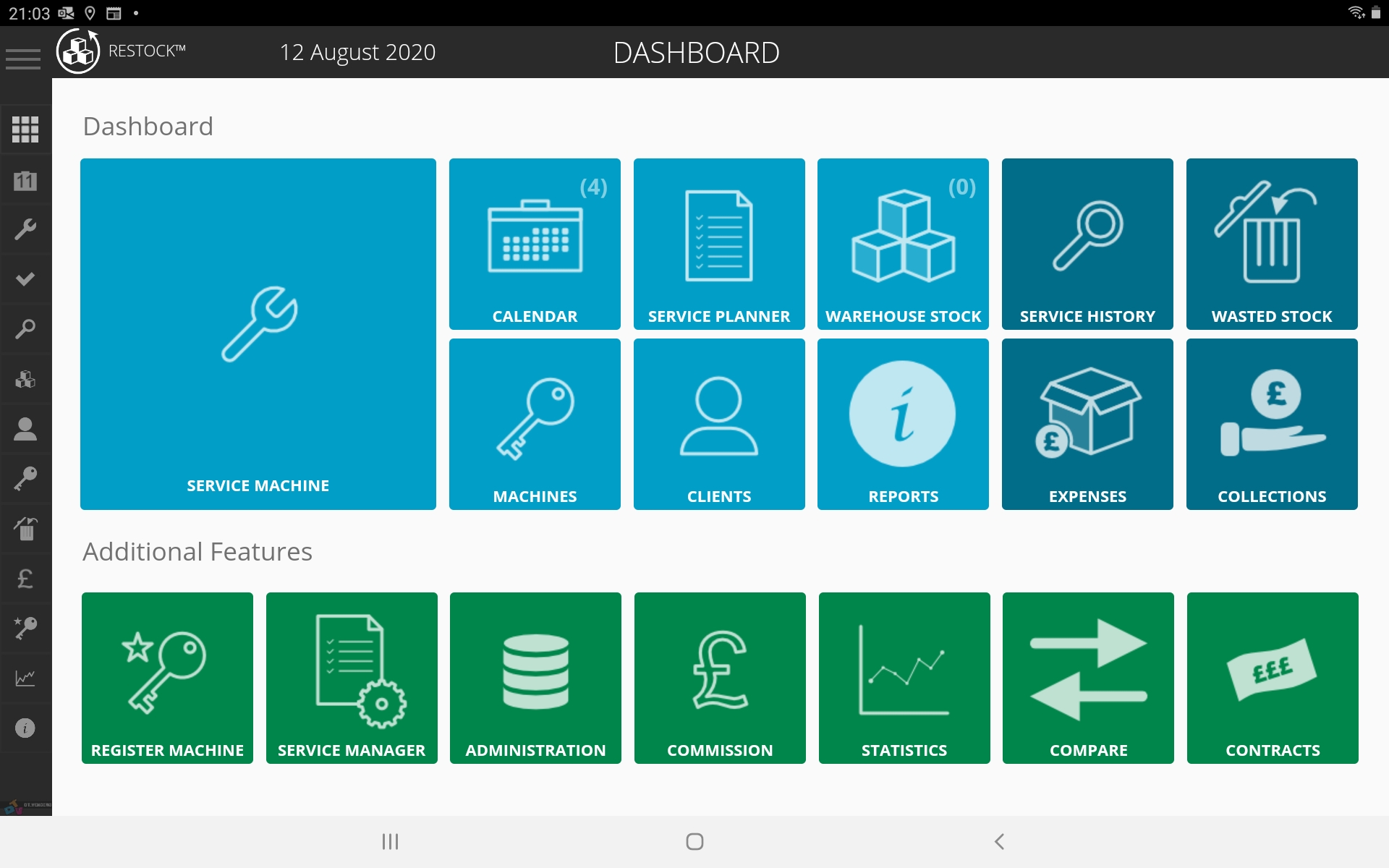This screenshot has height=868, width=1389.
Task: Click the sidebar statistics graph icon
Action: coord(25,678)
